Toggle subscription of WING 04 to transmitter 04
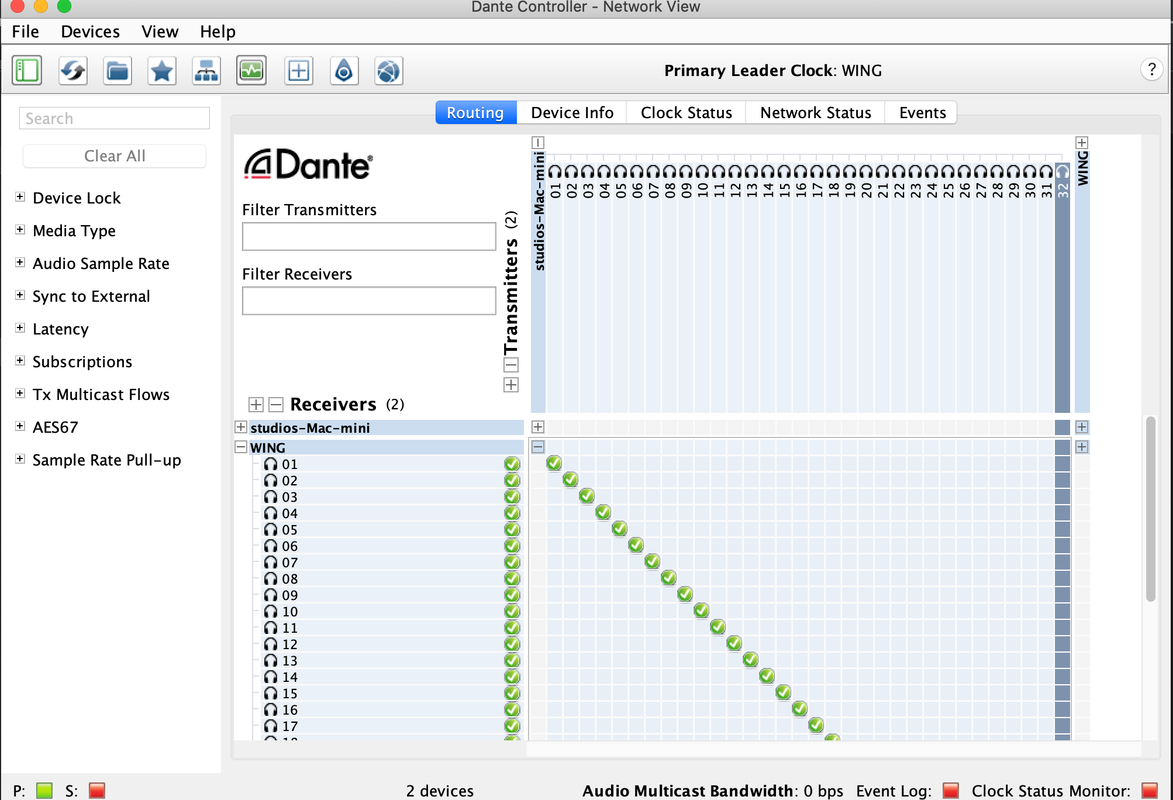1173x800 pixels. tap(603, 512)
